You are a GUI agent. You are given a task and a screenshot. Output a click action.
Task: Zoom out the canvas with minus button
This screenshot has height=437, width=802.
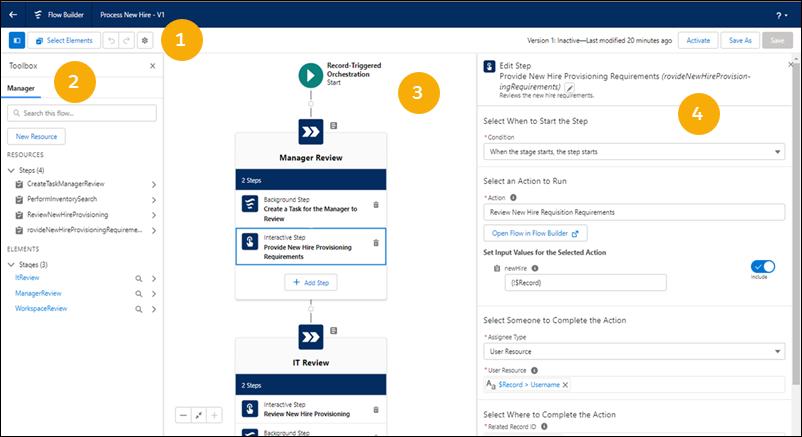coord(184,415)
